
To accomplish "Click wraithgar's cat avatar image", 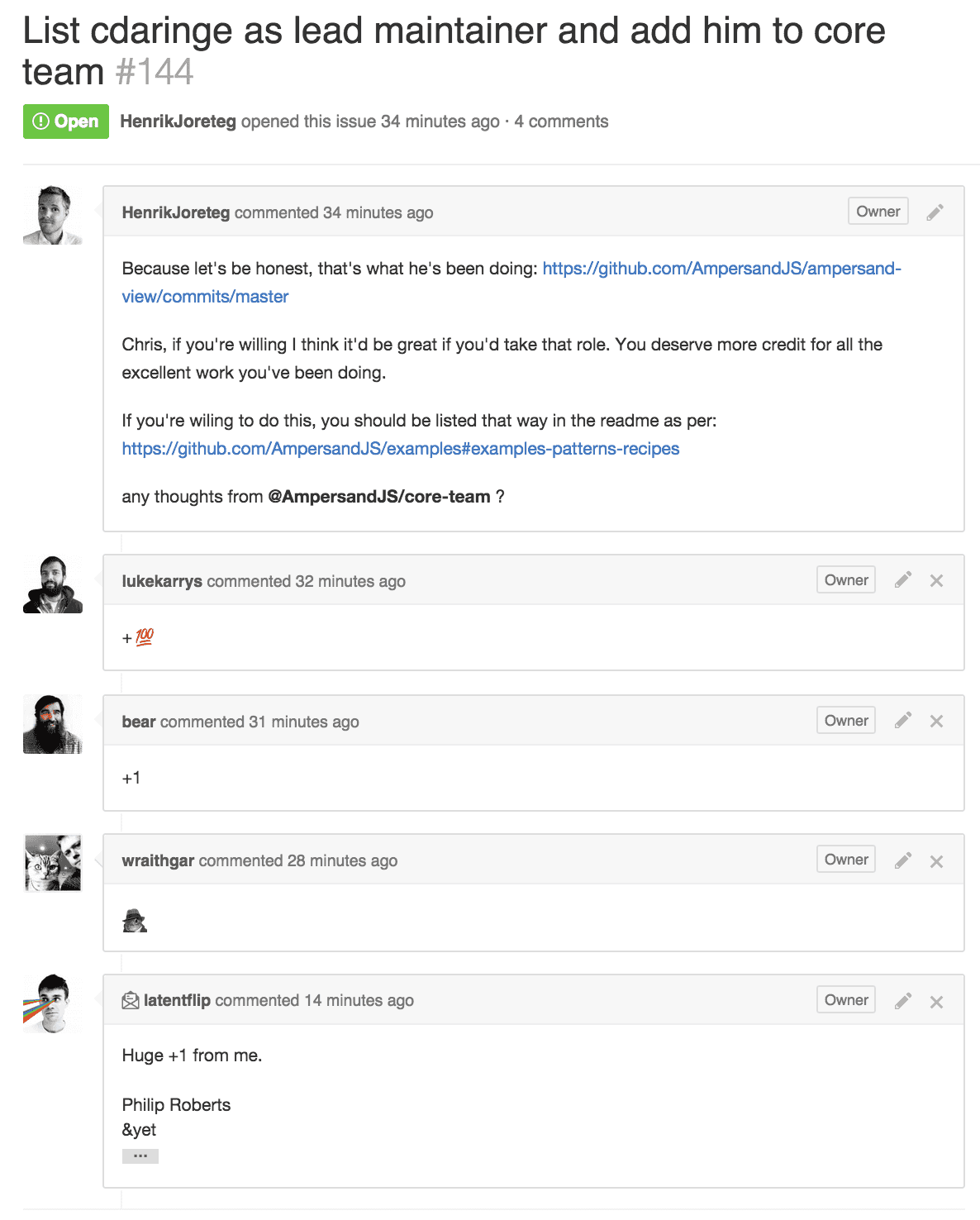I will click(53, 863).
